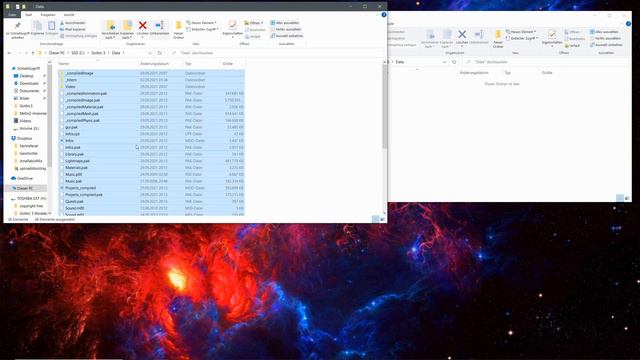Viewport: 640px width, 360px height.
Task: Click Neuer Ordner in right background window
Action: click(x=498, y=38)
